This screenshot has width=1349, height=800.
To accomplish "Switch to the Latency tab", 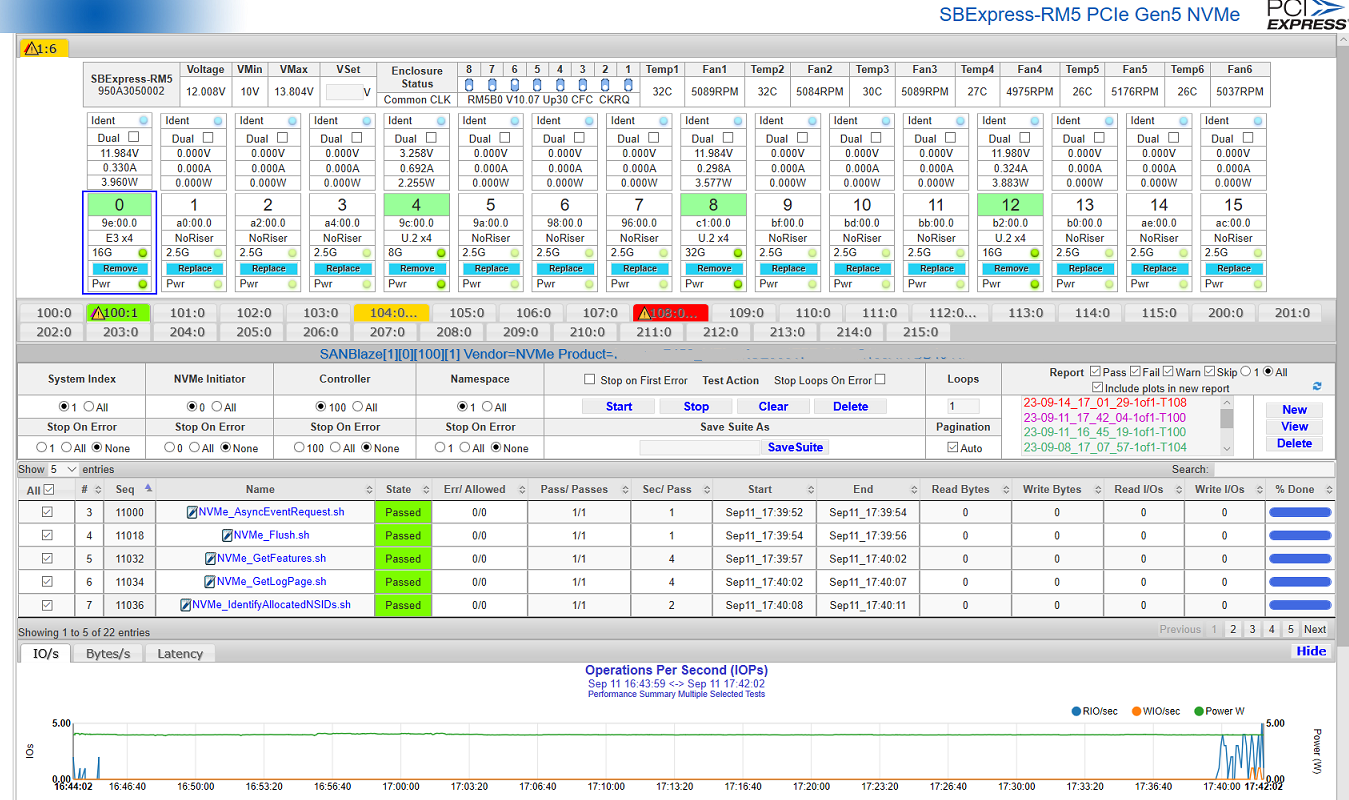I will 180,653.
